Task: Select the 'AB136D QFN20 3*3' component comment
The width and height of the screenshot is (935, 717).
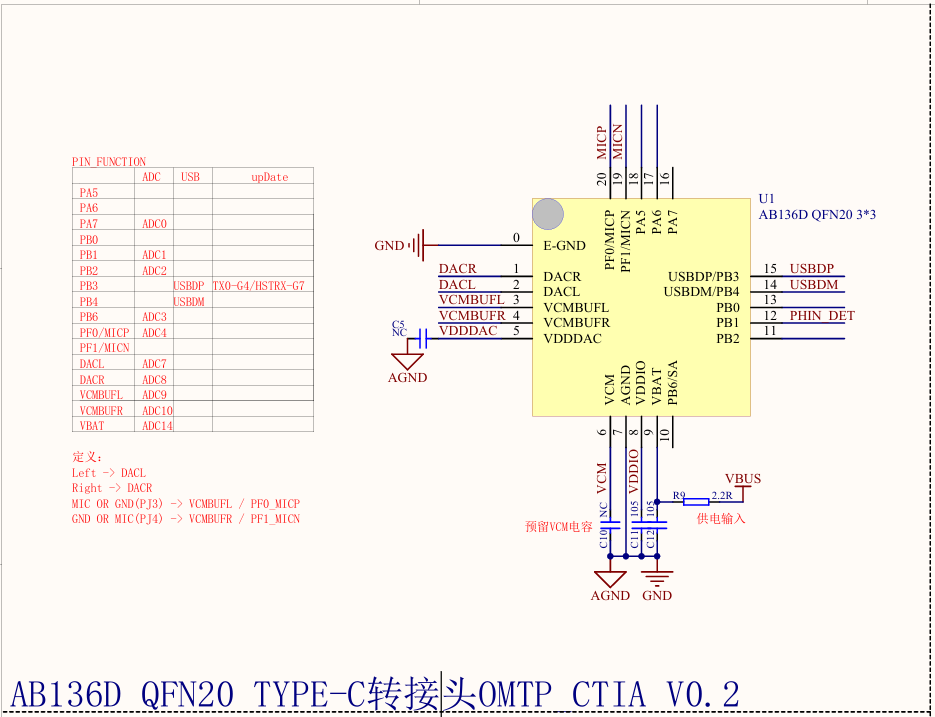Action: (x=817, y=215)
